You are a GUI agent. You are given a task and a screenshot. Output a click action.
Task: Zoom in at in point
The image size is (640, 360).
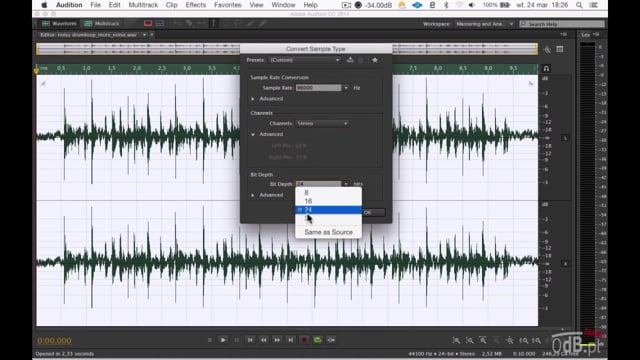click(523, 340)
